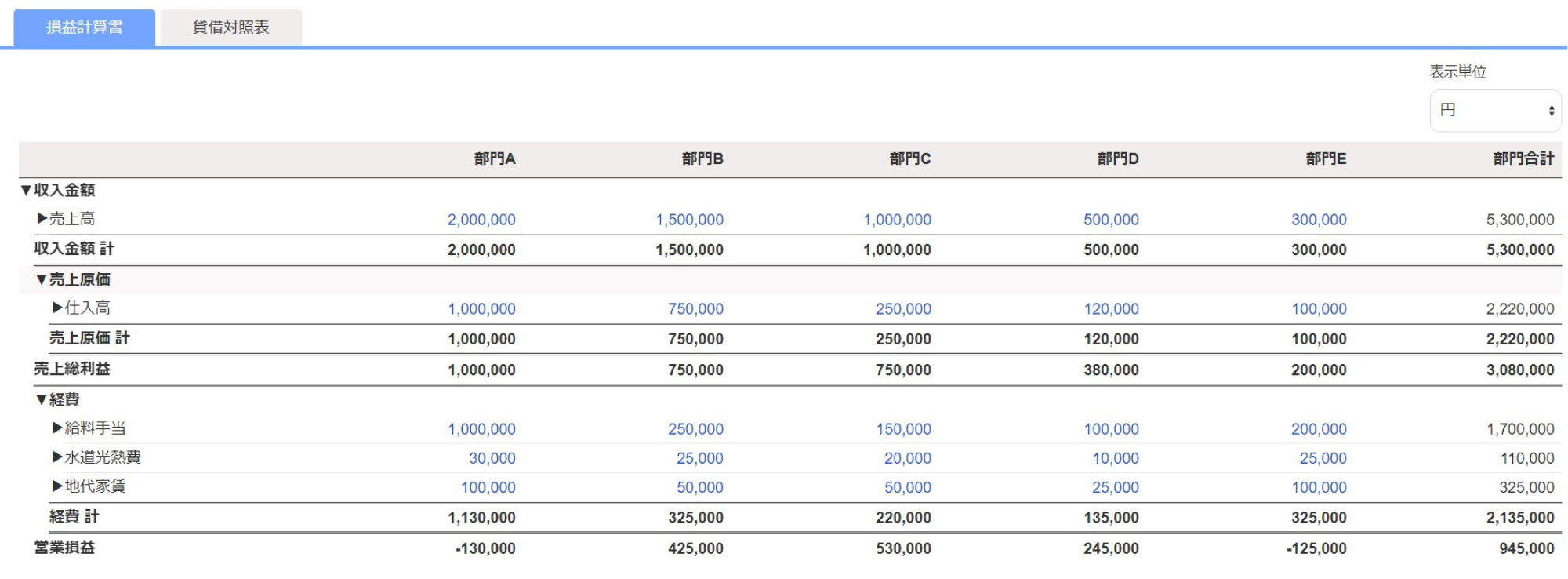Viewport: 1568px width, 579px height.
Task: Open 部門D 仕入高 amount 120,000
Action: click(x=1111, y=309)
